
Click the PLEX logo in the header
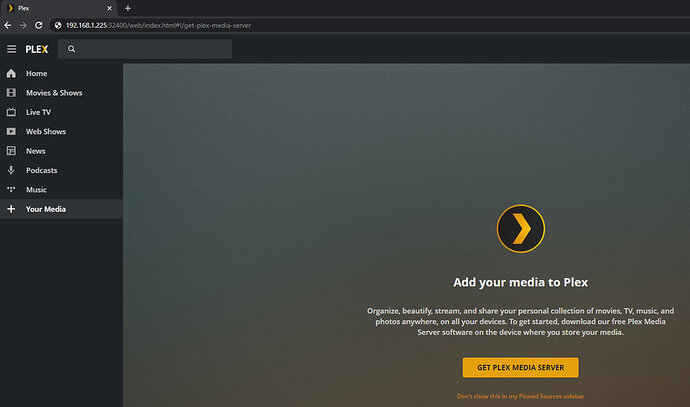[37, 49]
